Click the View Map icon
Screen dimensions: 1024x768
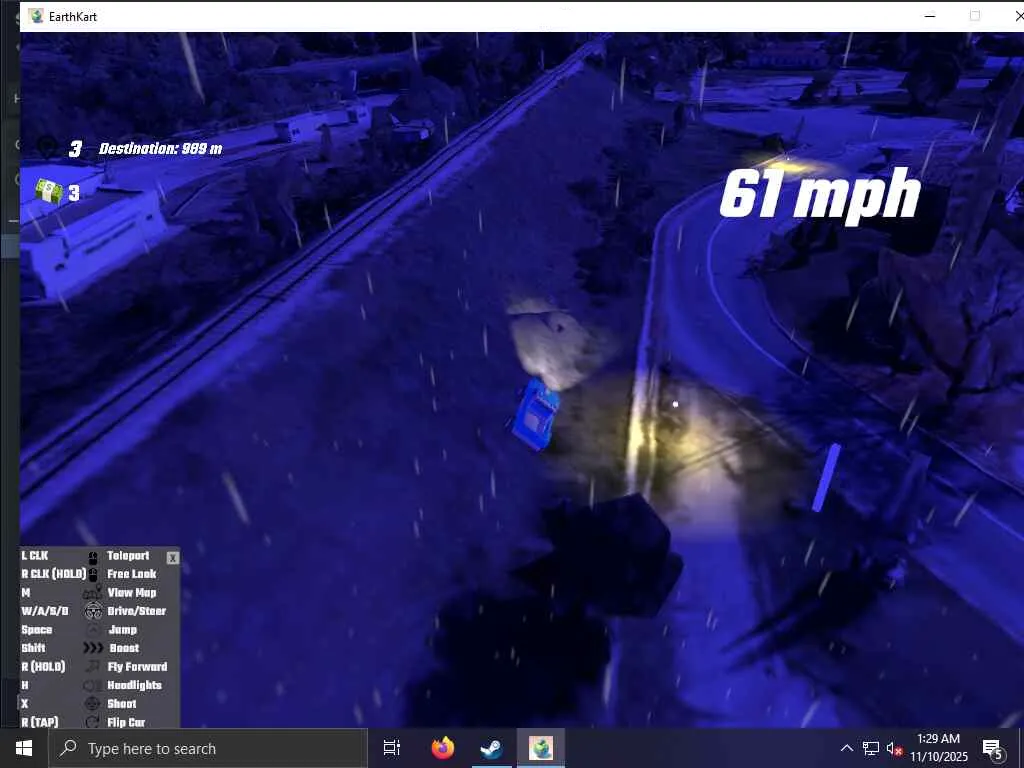93,592
